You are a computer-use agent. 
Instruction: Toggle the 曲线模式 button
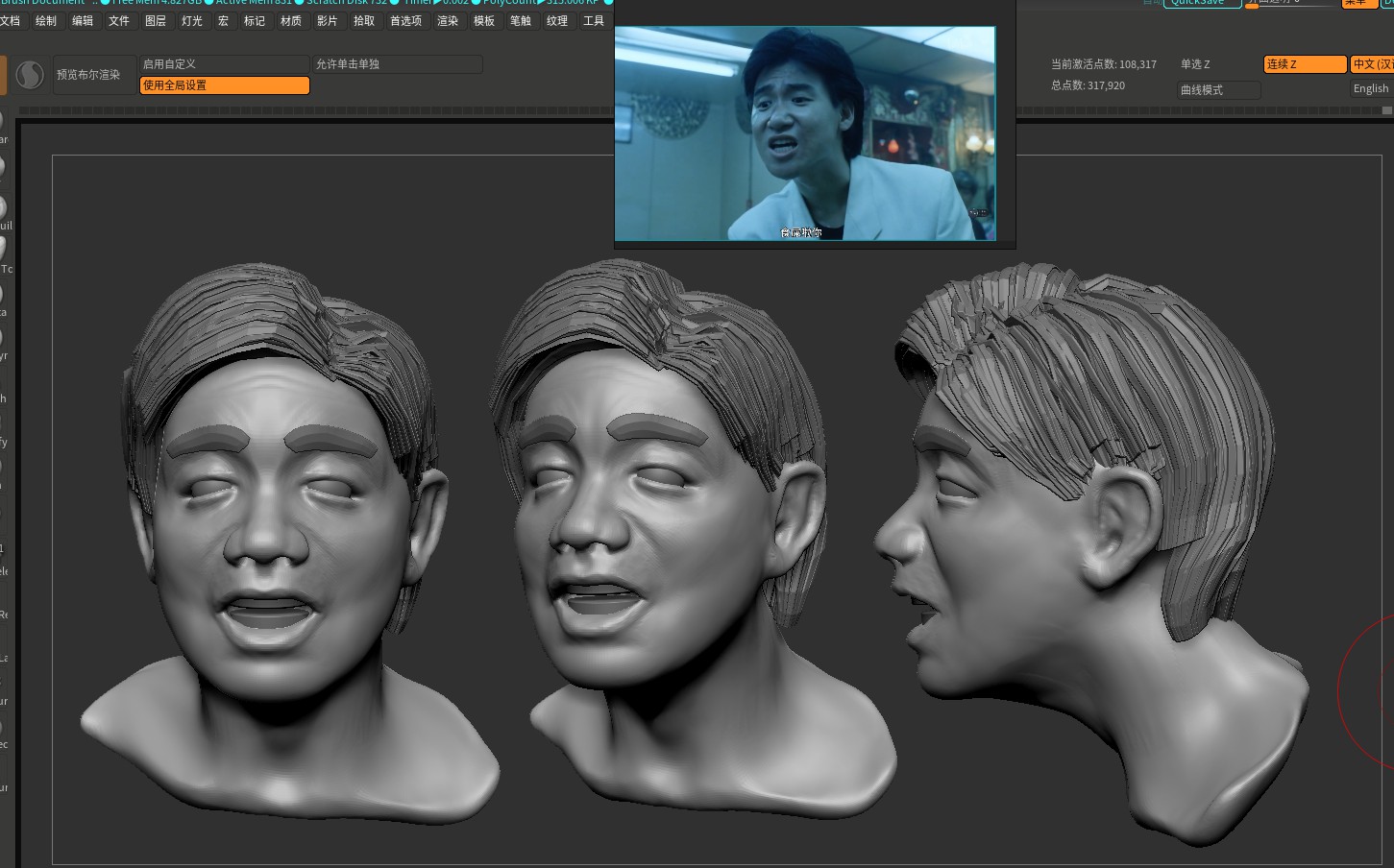tap(1219, 90)
